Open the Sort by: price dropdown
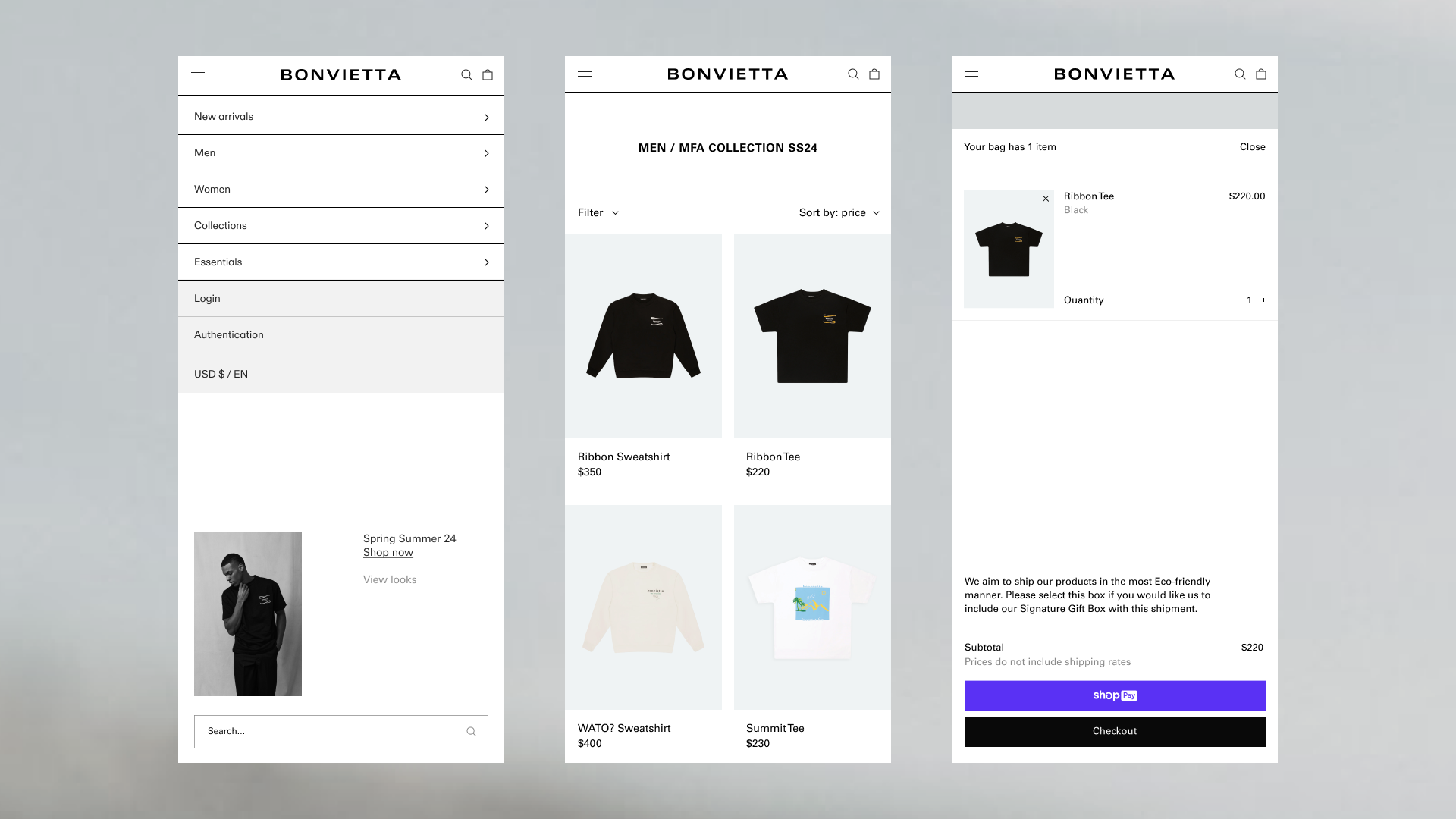Image resolution: width=1456 pixels, height=819 pixels. point(839,213)
